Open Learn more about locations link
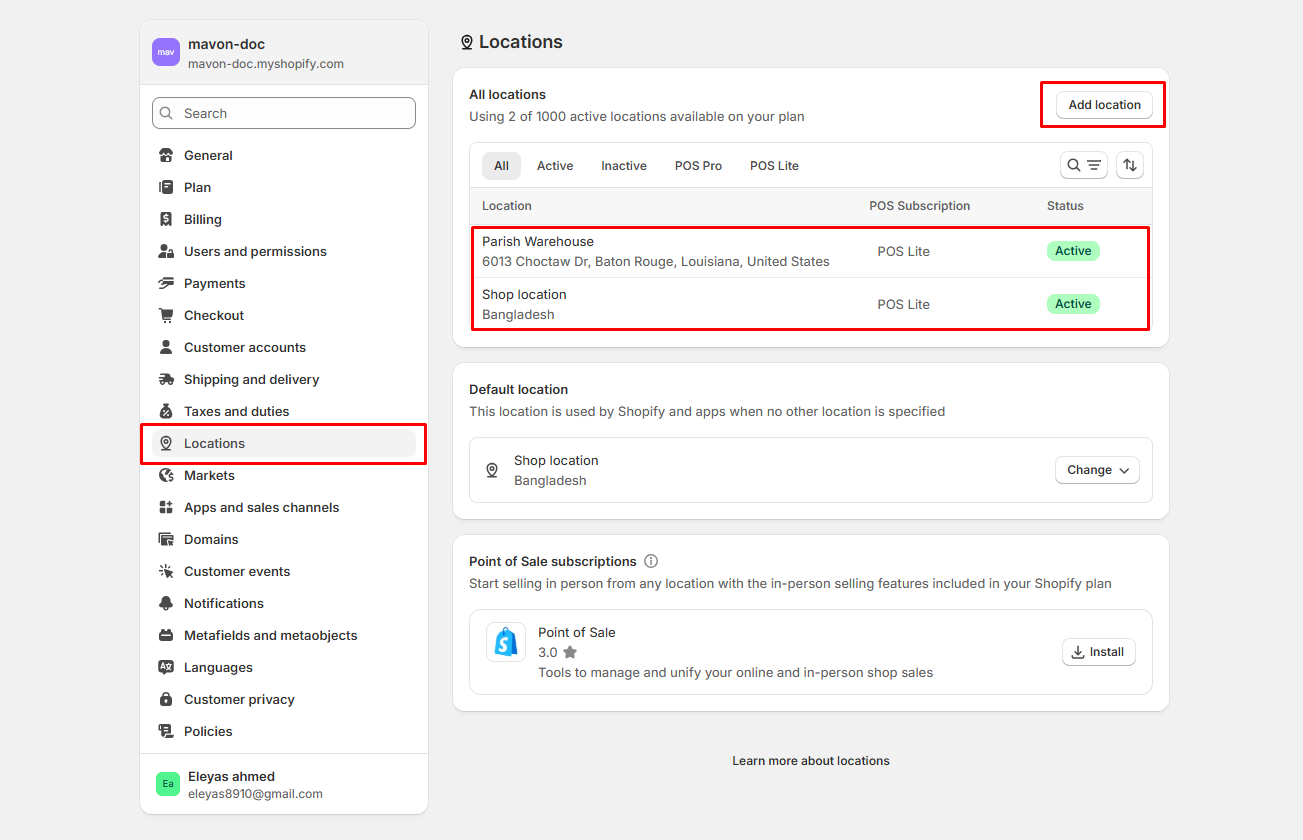Screen dimensions: 1303x840 (810, 761)
